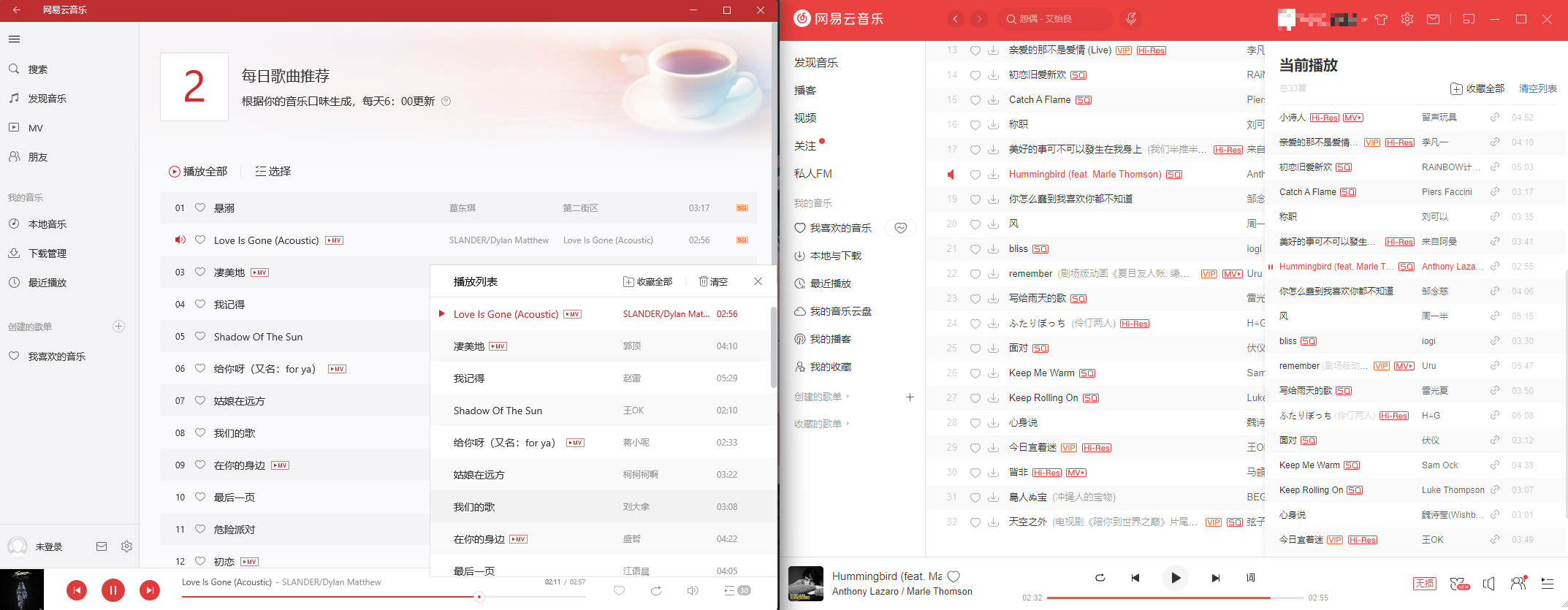Toggle the play queue list icon in right window
This screenshot has width=1568, height=610.
[1548, 583]
